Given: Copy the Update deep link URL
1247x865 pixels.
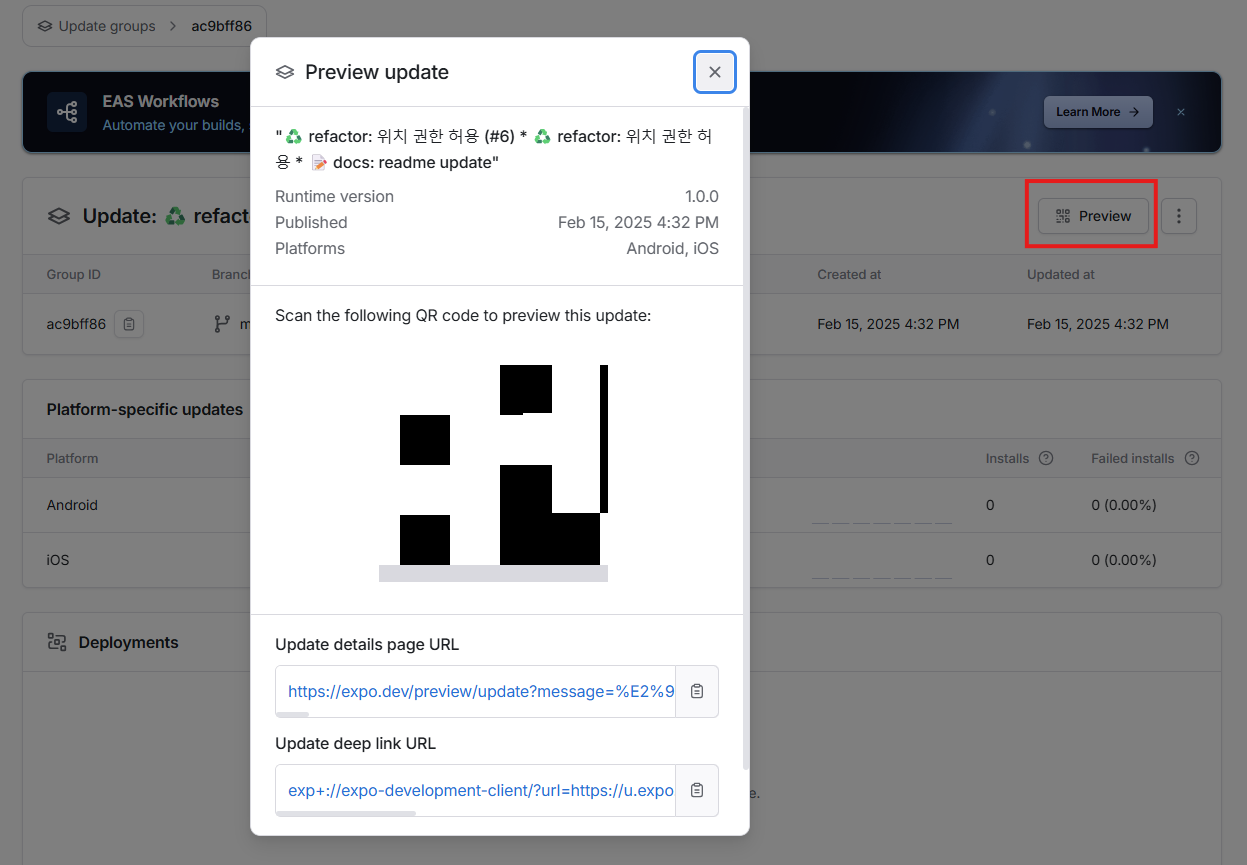Looking at the screenshot, I should coord(697,790).
